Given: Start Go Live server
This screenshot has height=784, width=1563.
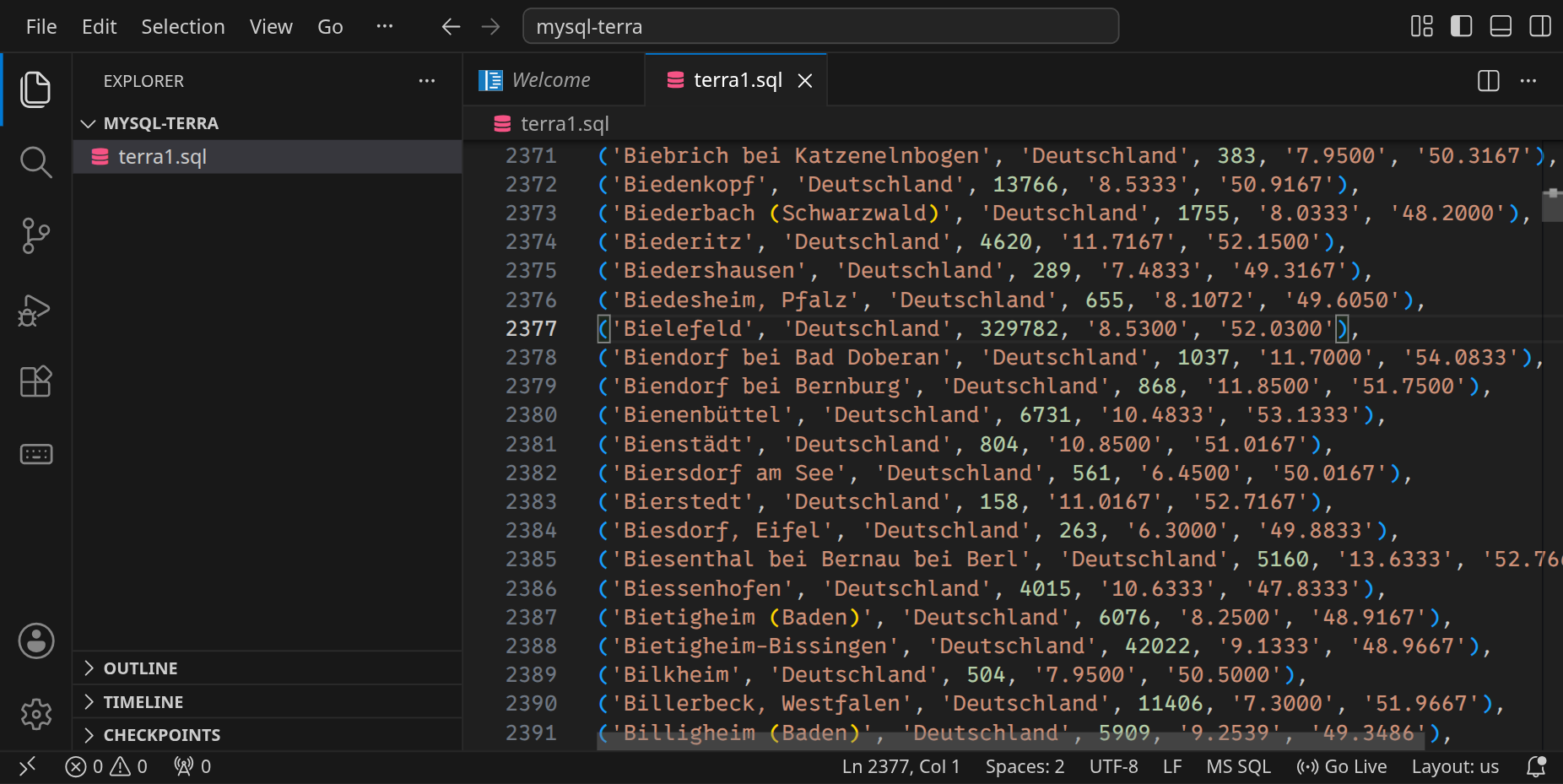Looking at the screenshot, I should click(x=1342, y=766).
